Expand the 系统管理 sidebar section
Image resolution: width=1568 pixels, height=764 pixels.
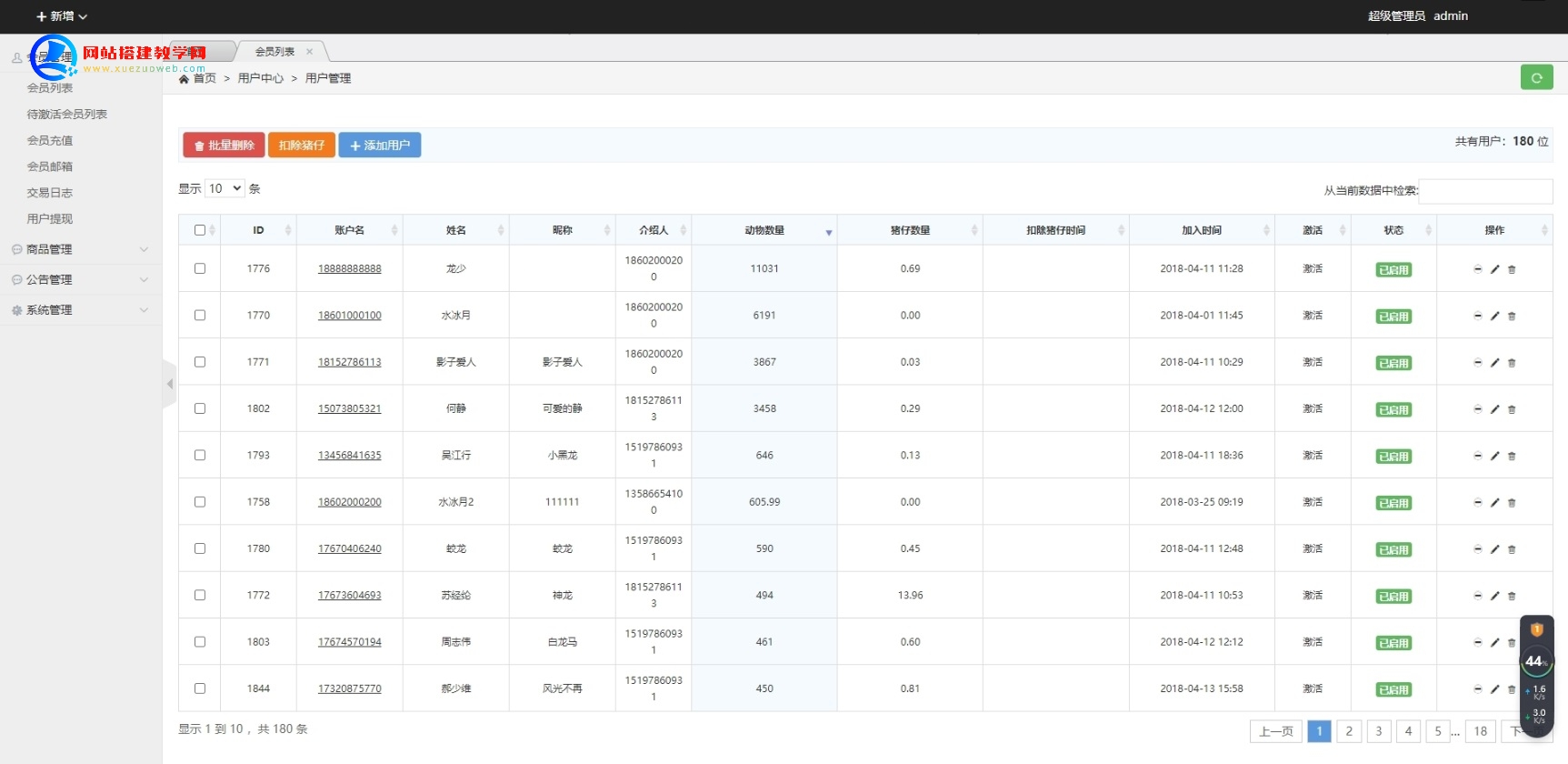[x=80, y=310]
